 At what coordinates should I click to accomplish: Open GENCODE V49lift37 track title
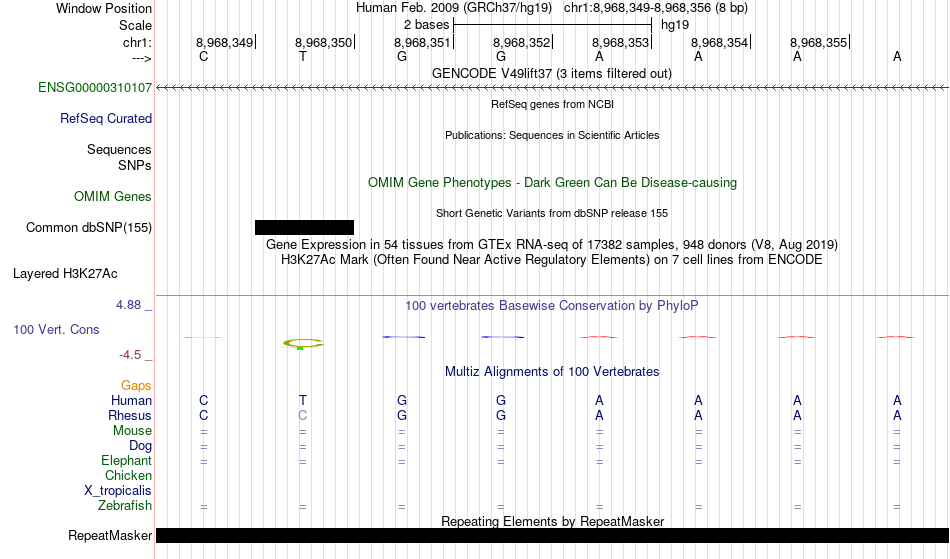(x=552, y=73)
